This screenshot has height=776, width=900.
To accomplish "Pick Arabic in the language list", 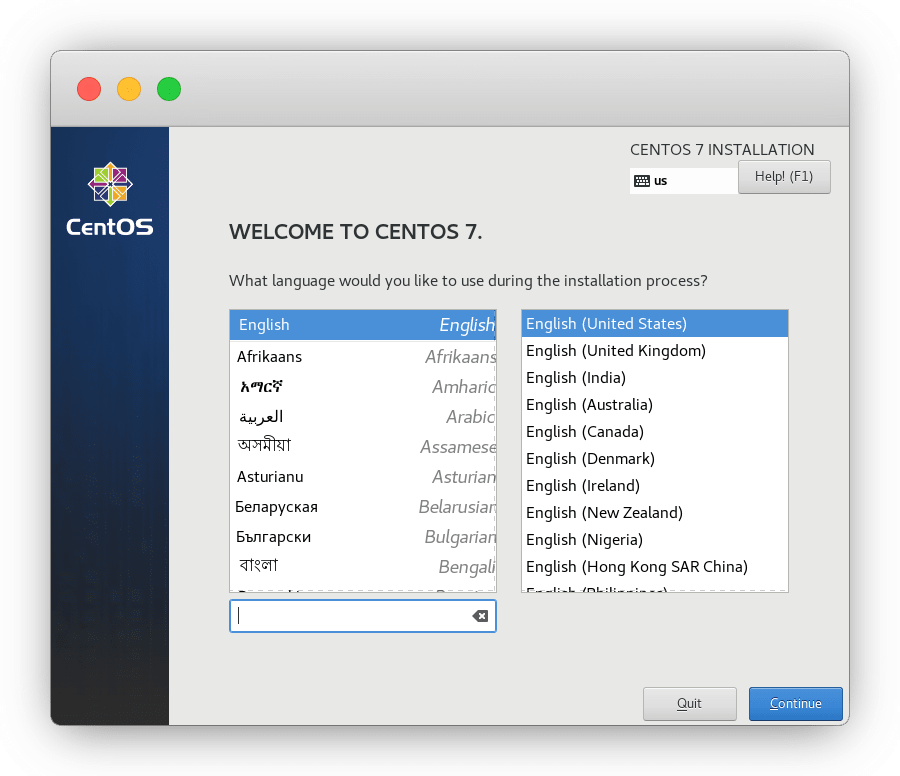I will tap(362, 417).
